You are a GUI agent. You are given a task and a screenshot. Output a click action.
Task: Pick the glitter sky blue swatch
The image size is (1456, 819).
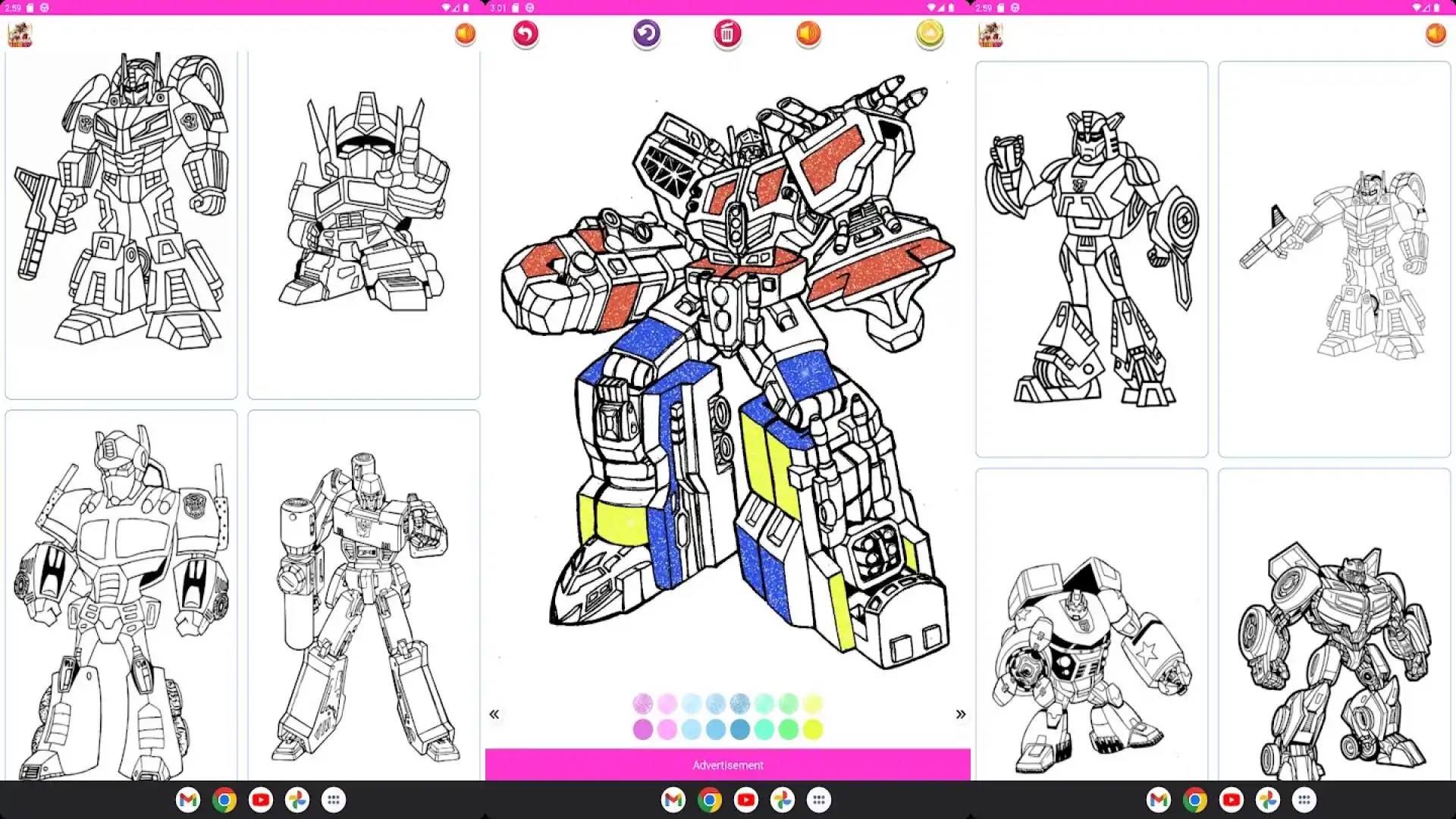pyautogui.click(x=716, y=704)
